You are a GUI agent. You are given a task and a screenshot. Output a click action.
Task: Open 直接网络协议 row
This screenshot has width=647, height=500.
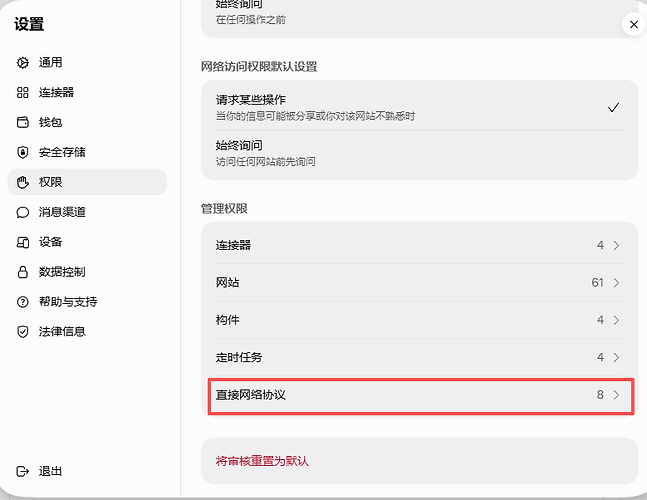(420, 396)
